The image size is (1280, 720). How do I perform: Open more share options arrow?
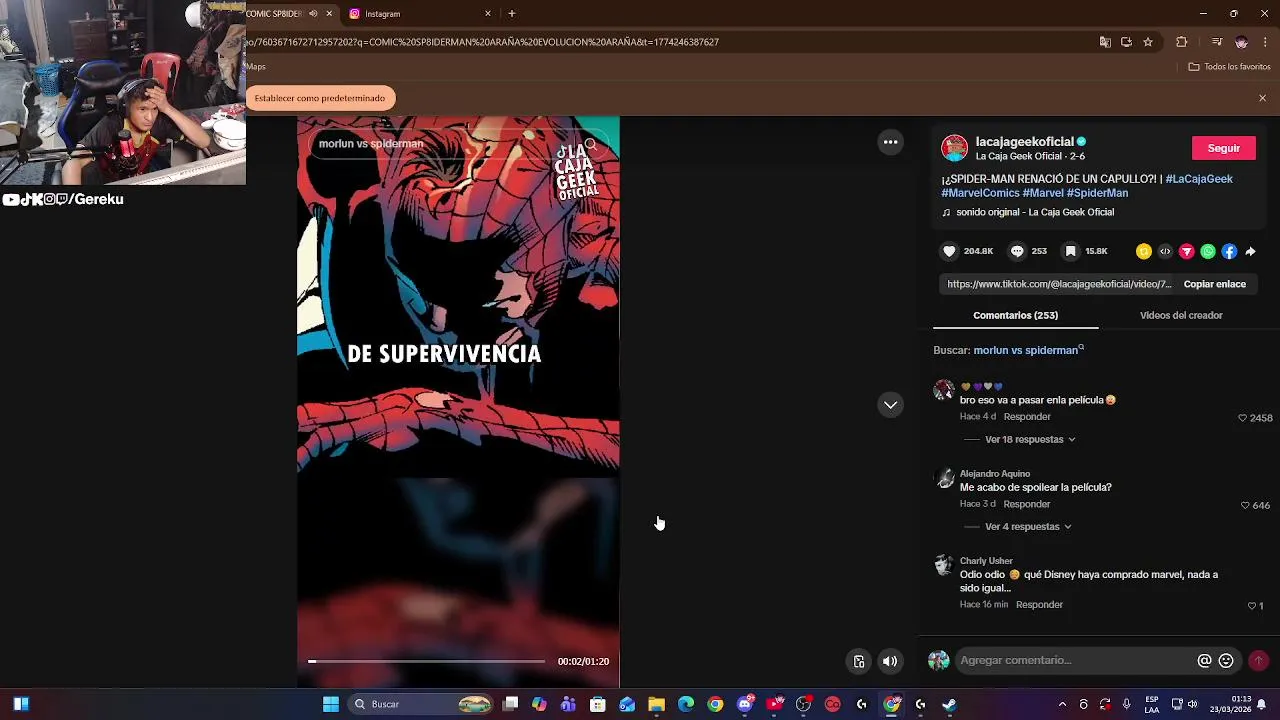1250,252
